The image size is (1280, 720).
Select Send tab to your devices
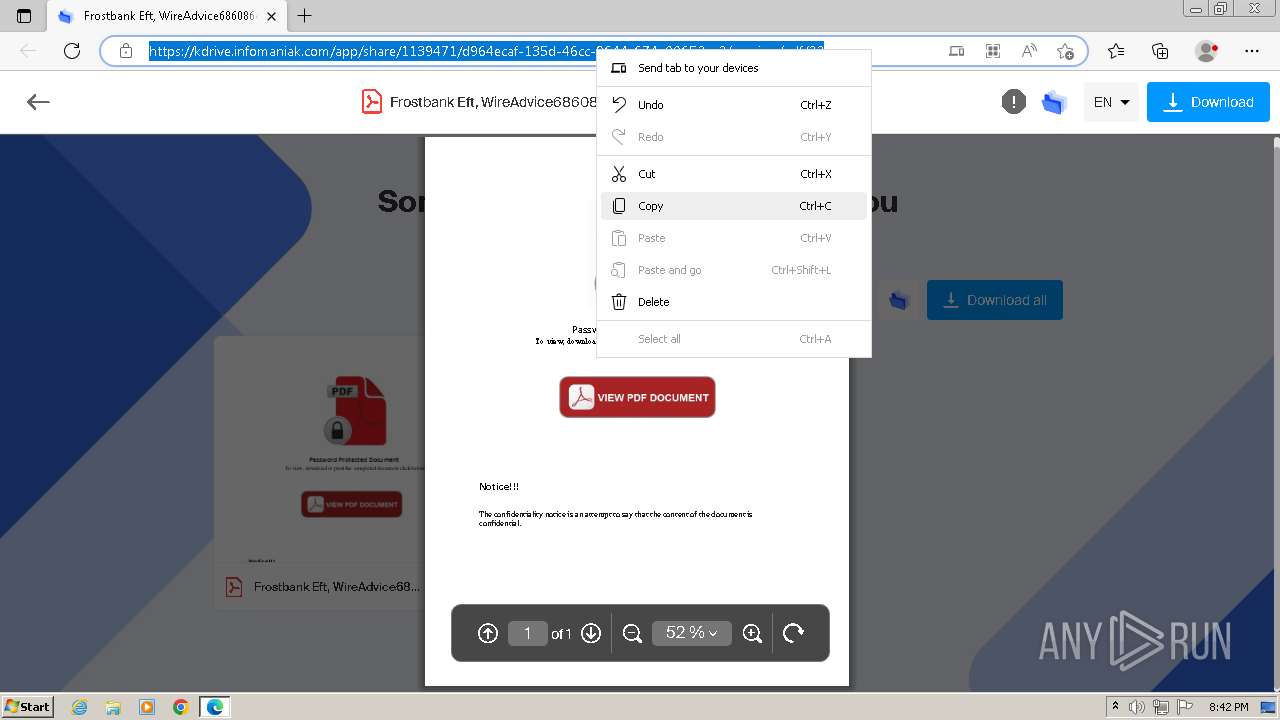(x=733, y=68)
